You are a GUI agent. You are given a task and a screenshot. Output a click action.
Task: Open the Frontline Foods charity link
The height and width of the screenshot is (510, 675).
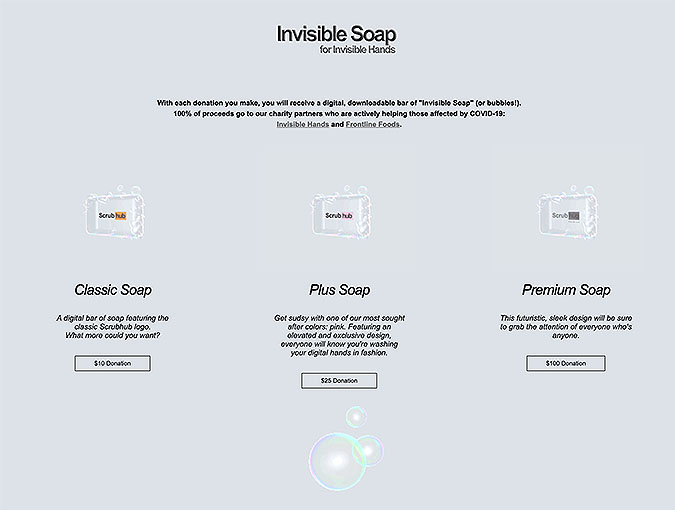coord(372,124)
